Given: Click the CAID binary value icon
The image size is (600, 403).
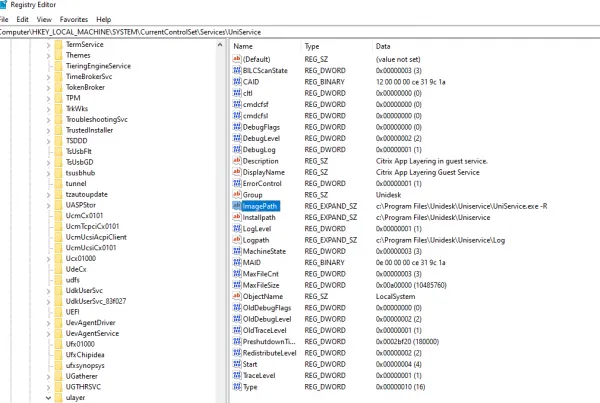Looking at the screenshot, I should [237, 82].
